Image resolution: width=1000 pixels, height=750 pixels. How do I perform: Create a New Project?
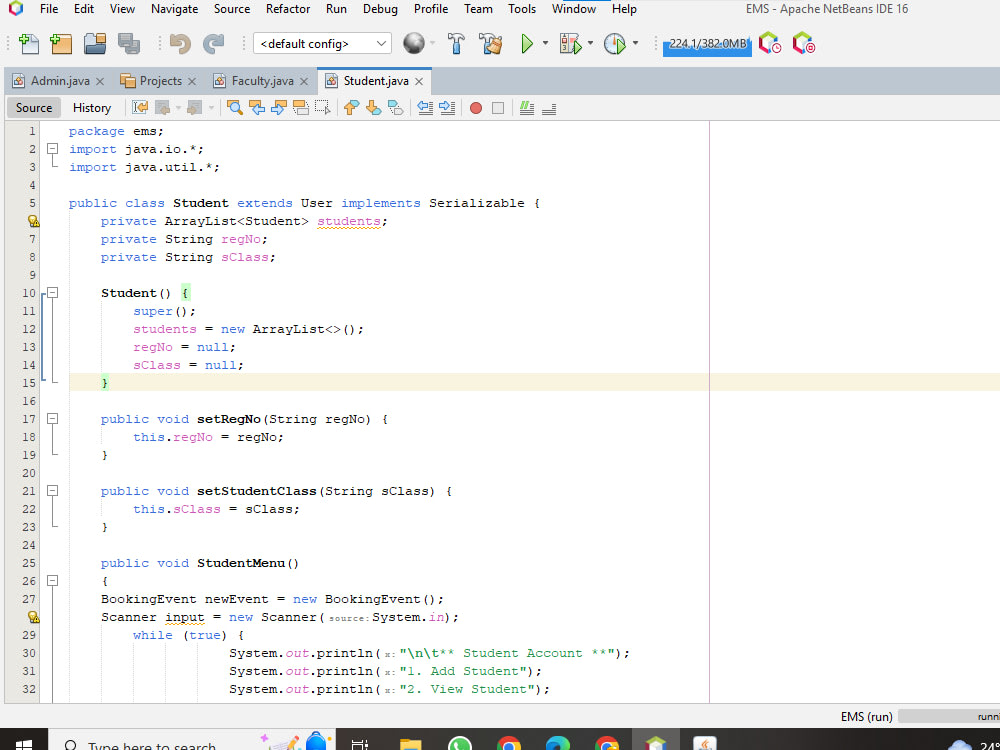[x=60, y=43]
